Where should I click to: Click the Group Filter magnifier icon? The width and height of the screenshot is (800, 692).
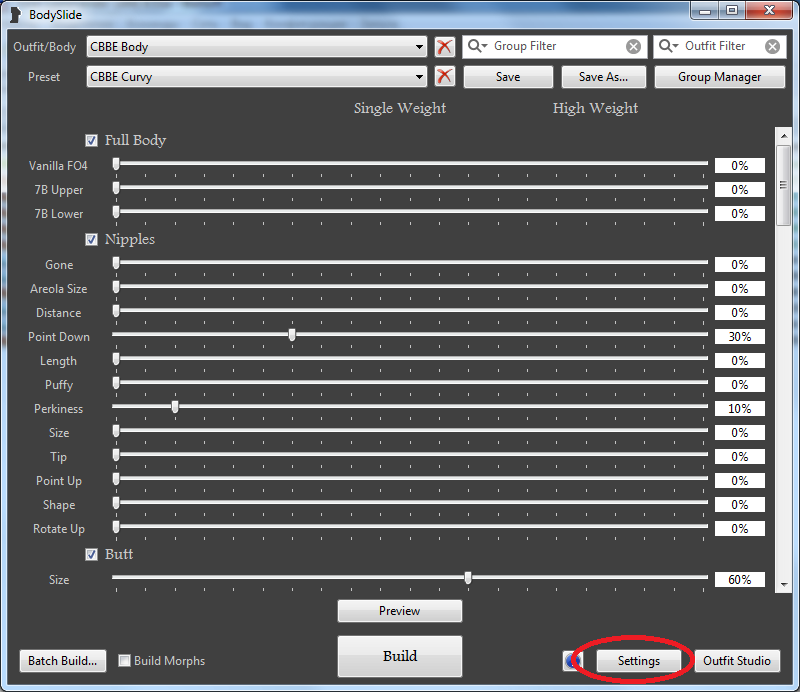pos(477,46)
